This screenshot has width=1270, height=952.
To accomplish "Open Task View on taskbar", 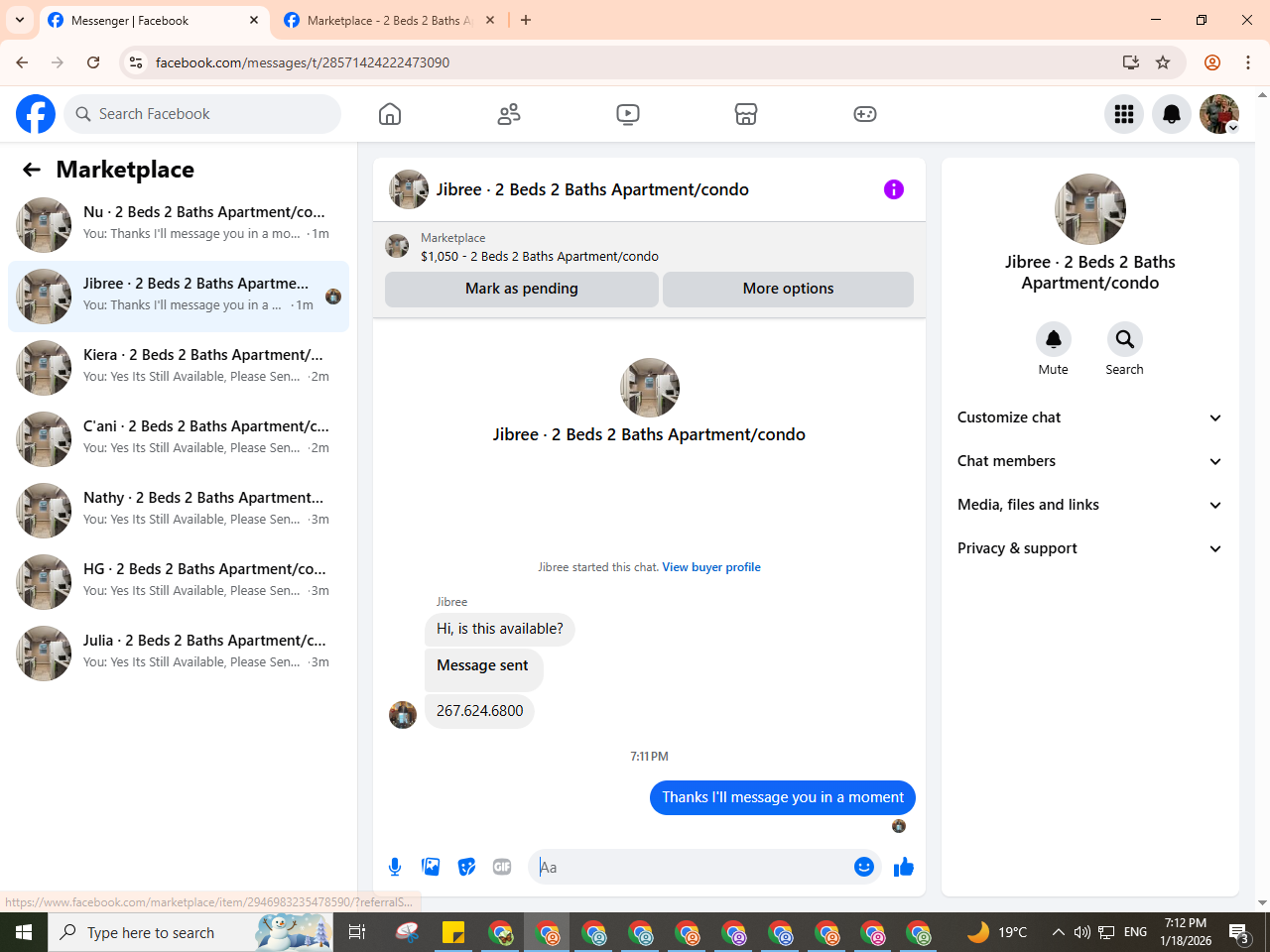I will click(x=357, y=932).
